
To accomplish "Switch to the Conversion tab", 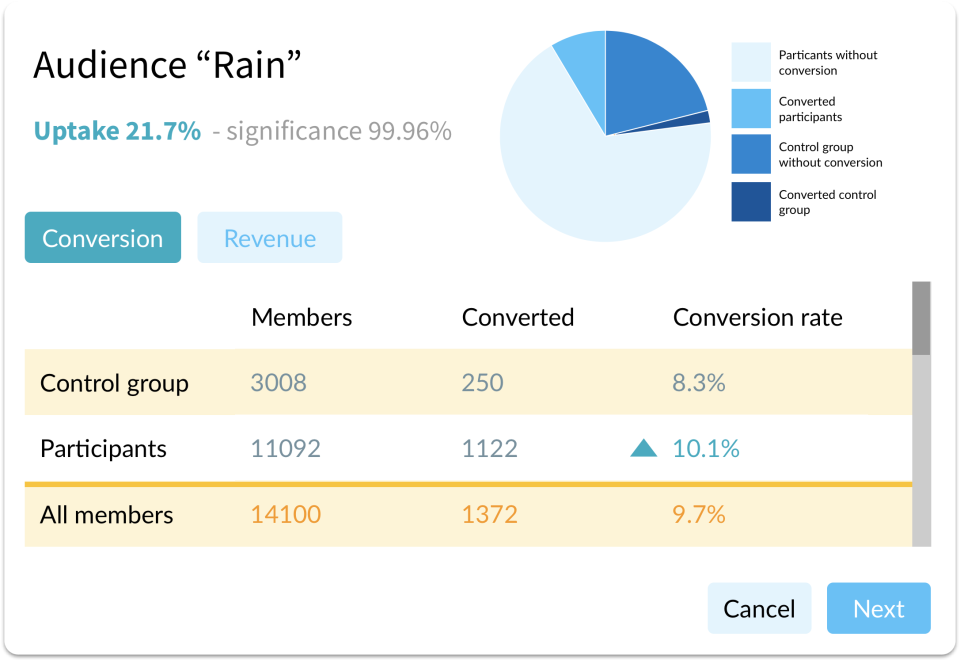I will coord(103,238).
